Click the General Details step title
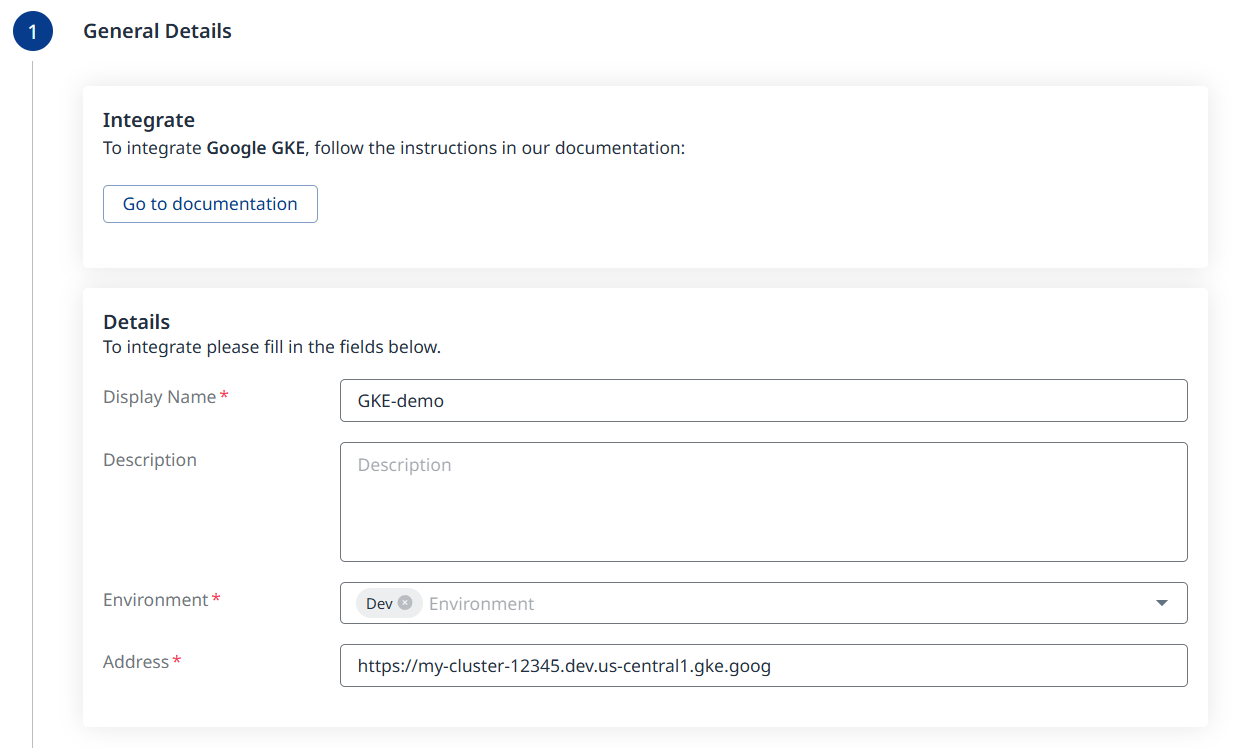The width and height of the screenshot is (1243, 748). click(x=157, y=31)
